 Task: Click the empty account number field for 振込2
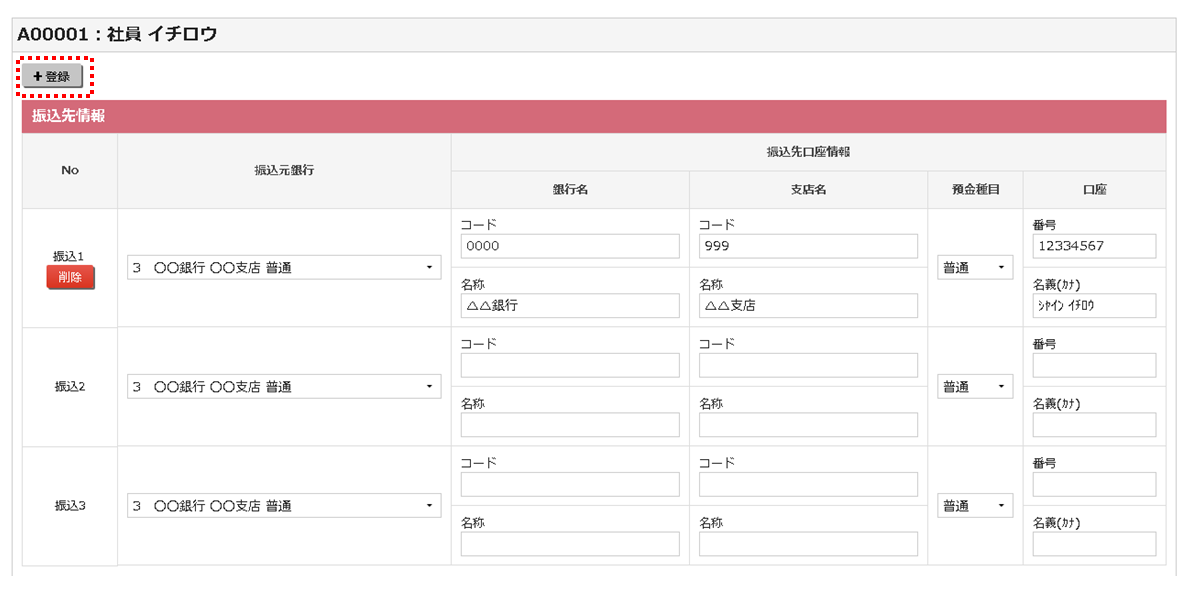tap(1094, 365)
